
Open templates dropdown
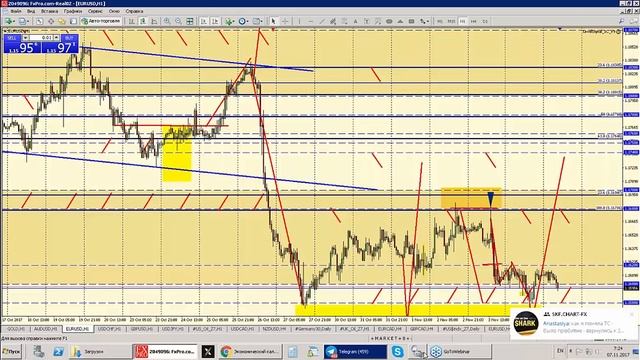coord(258,21)
